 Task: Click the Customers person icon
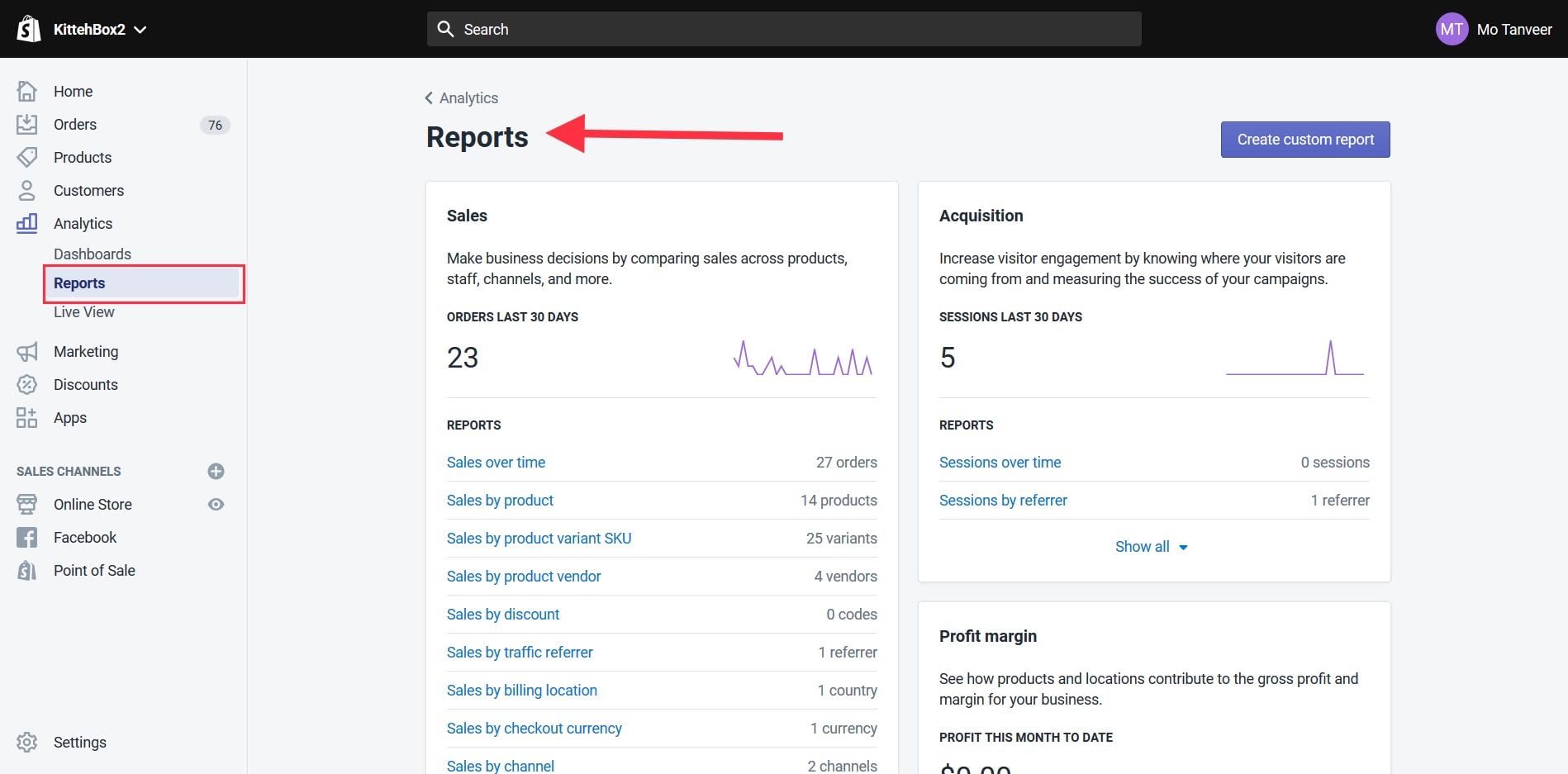click(26, 191)
